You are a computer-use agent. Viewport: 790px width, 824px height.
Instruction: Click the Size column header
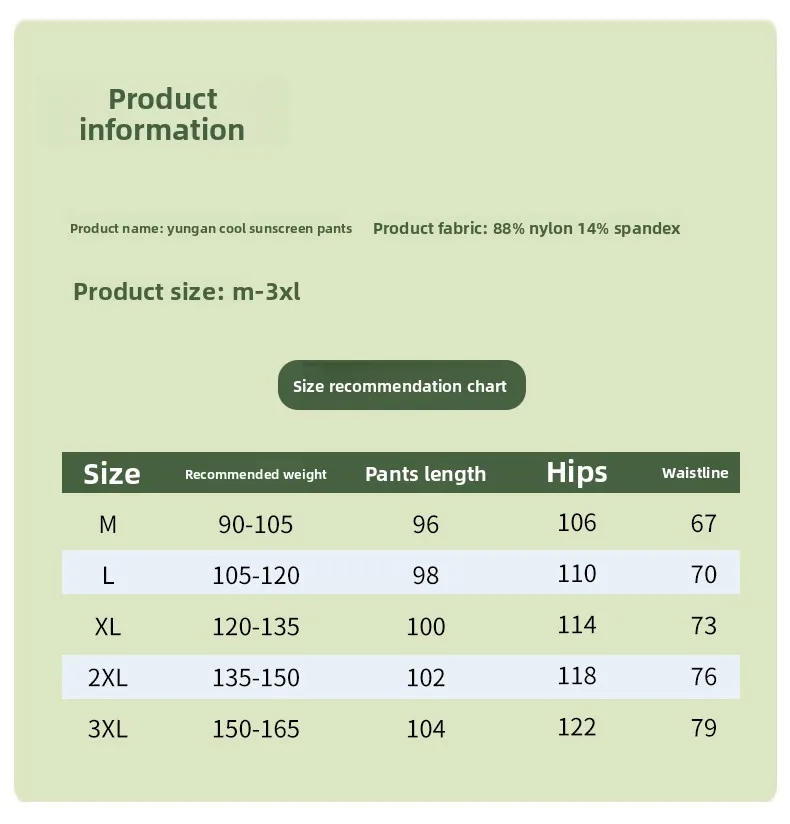(111, 473)
